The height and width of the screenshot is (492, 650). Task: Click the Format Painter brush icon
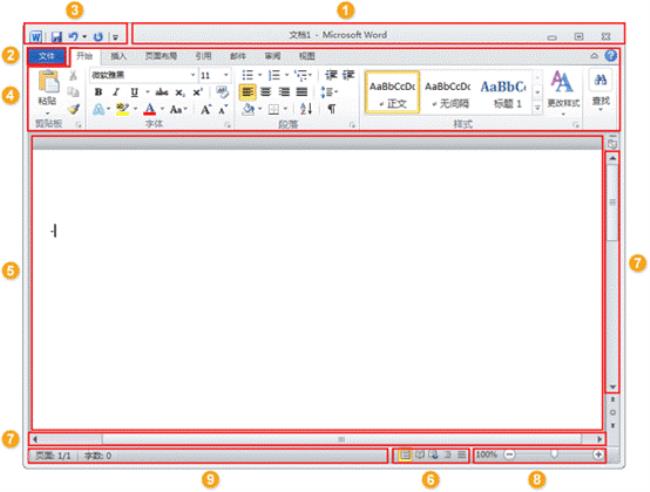(74, 109)
